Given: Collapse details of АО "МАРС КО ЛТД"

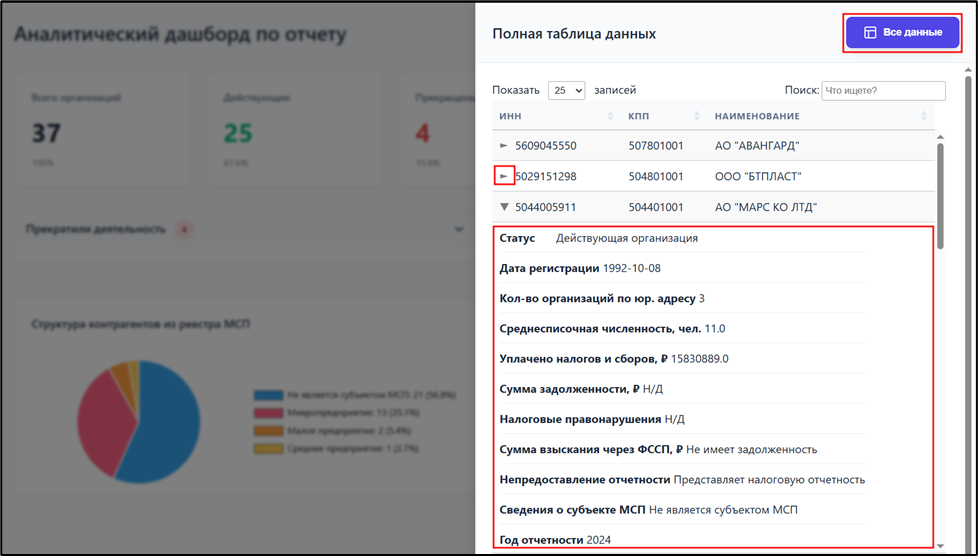Looking at the screenshot, I should [504, 207].
